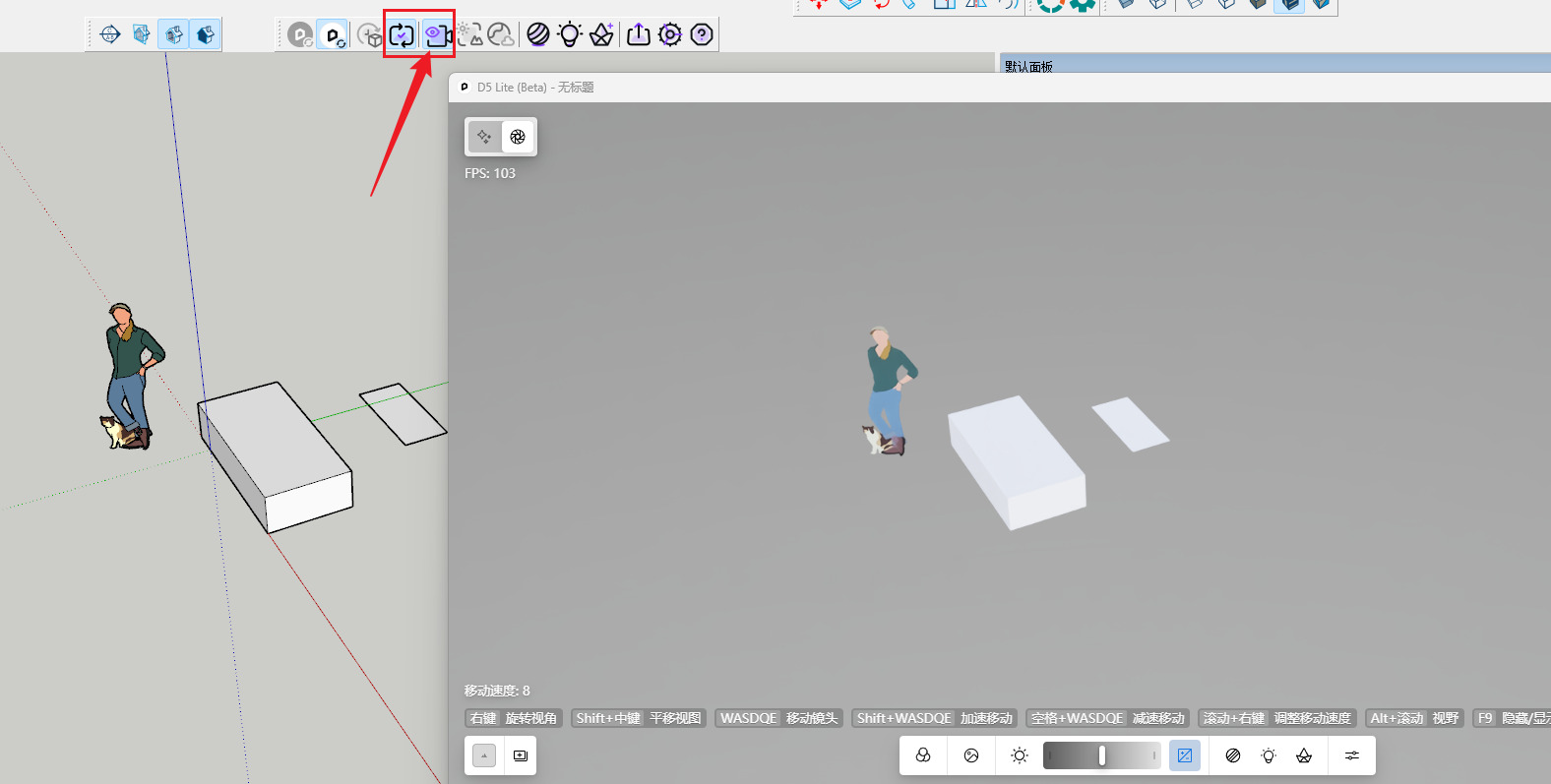Screen dimensions: 1551x784
Task: Expand the scene list arrow button
Action: pos(484,755)
